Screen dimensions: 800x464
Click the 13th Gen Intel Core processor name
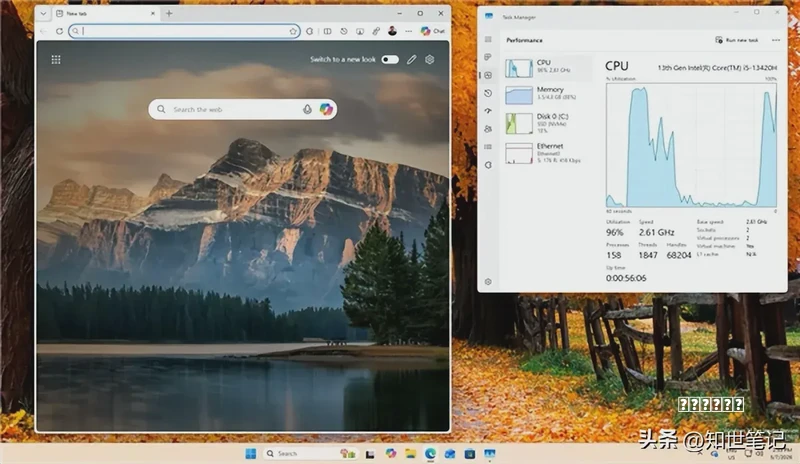[717, 67]
